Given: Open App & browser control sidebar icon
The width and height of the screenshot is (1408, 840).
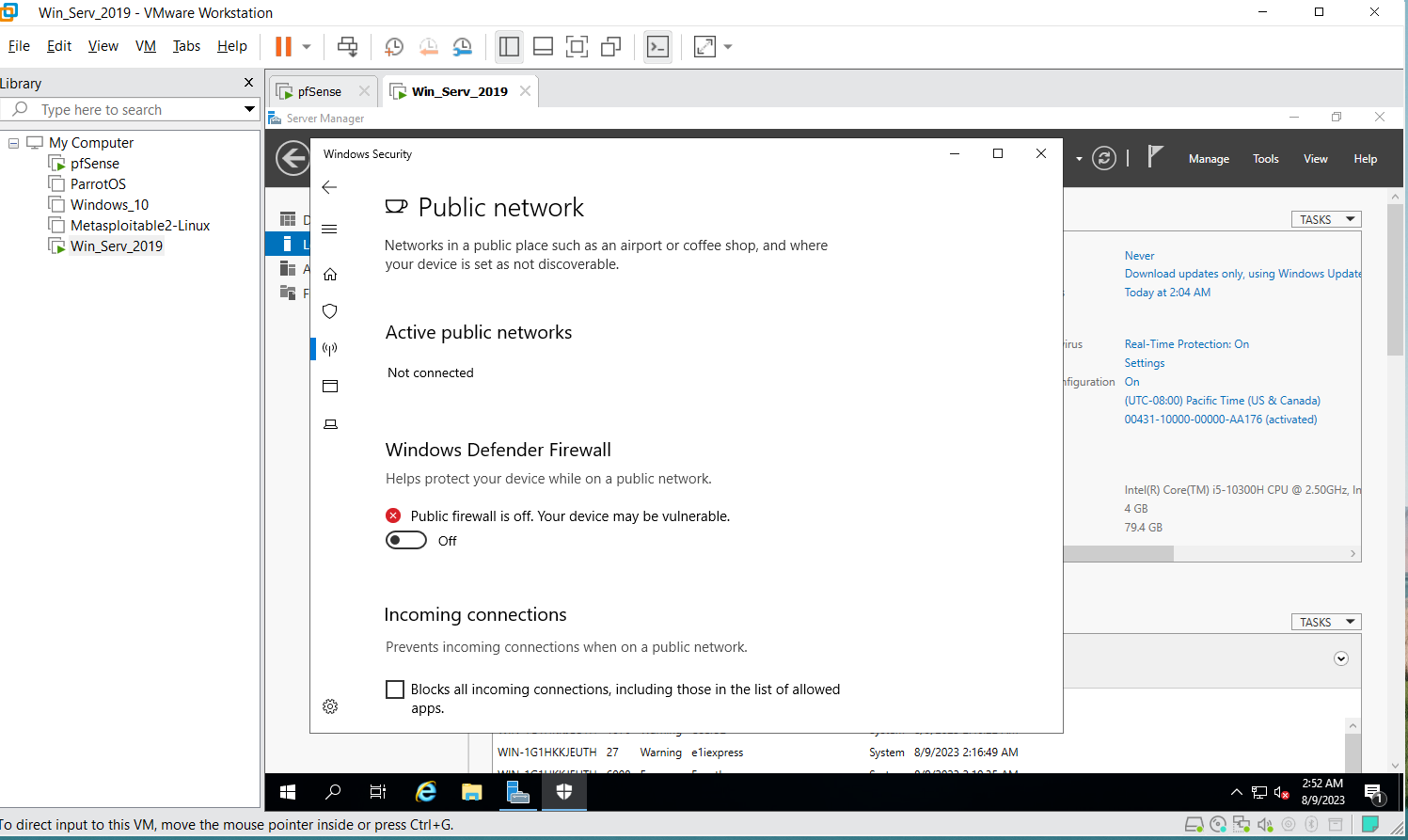Looking at the screenshot, I should point(330,387).
